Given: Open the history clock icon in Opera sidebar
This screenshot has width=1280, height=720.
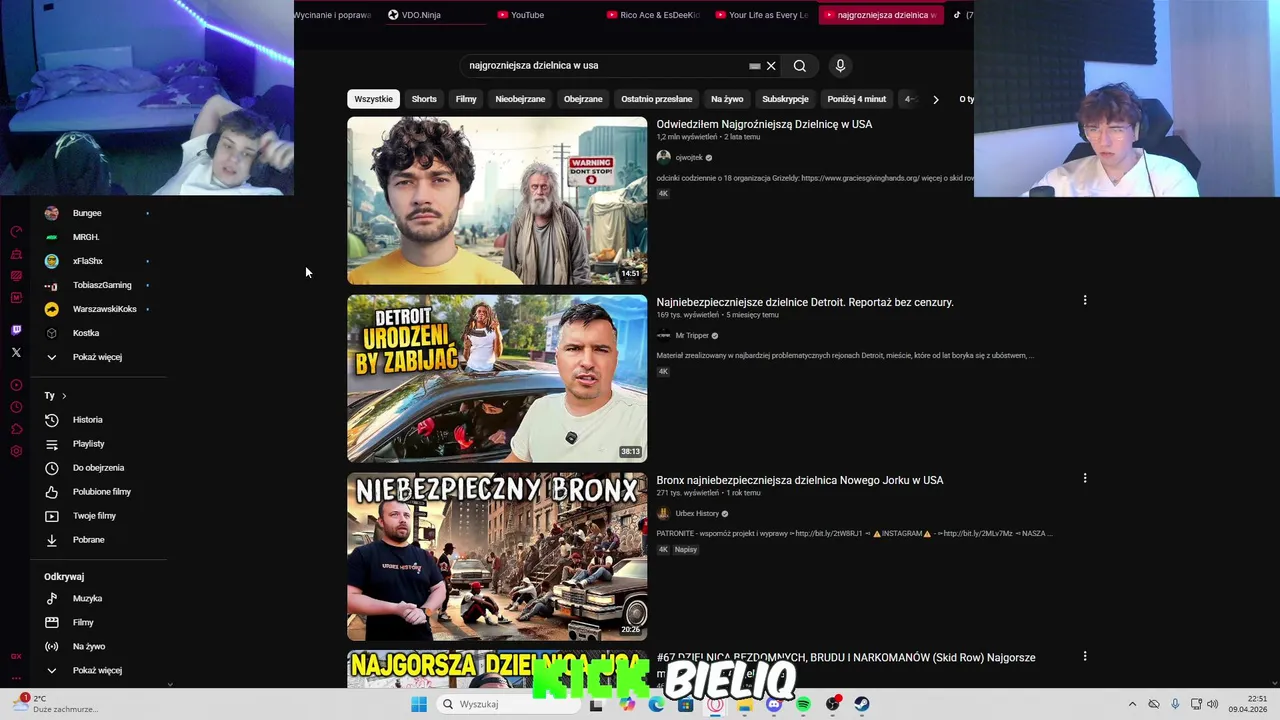Looking at the screenshot, I should point(16,407).
